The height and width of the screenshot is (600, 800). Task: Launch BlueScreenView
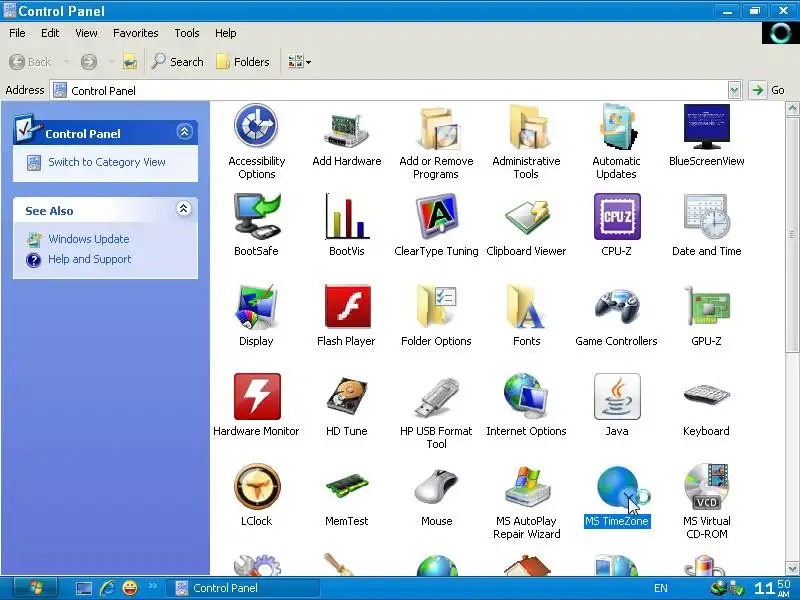click(x=707, y=135)
